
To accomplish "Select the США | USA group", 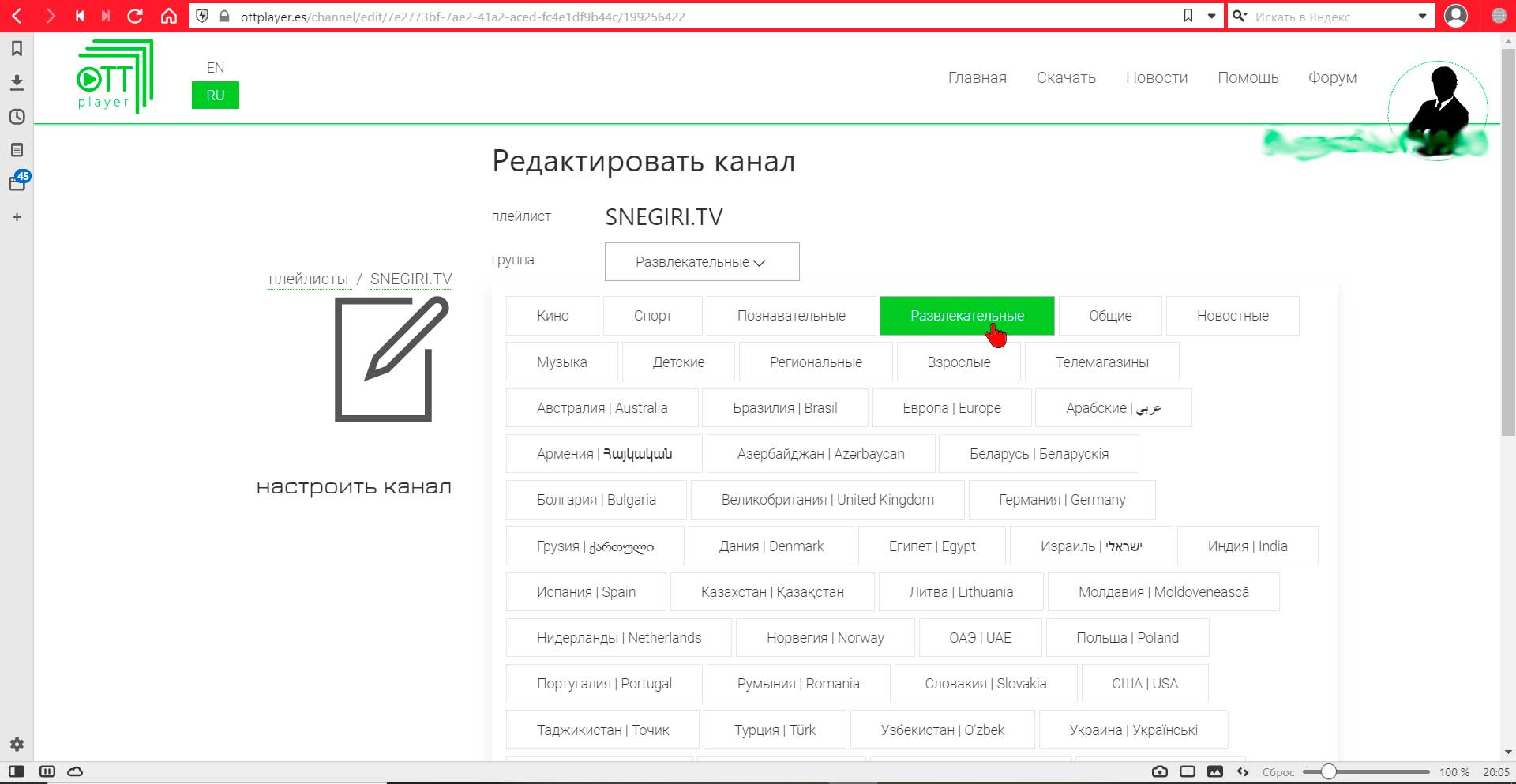I will coord(1145,684).
